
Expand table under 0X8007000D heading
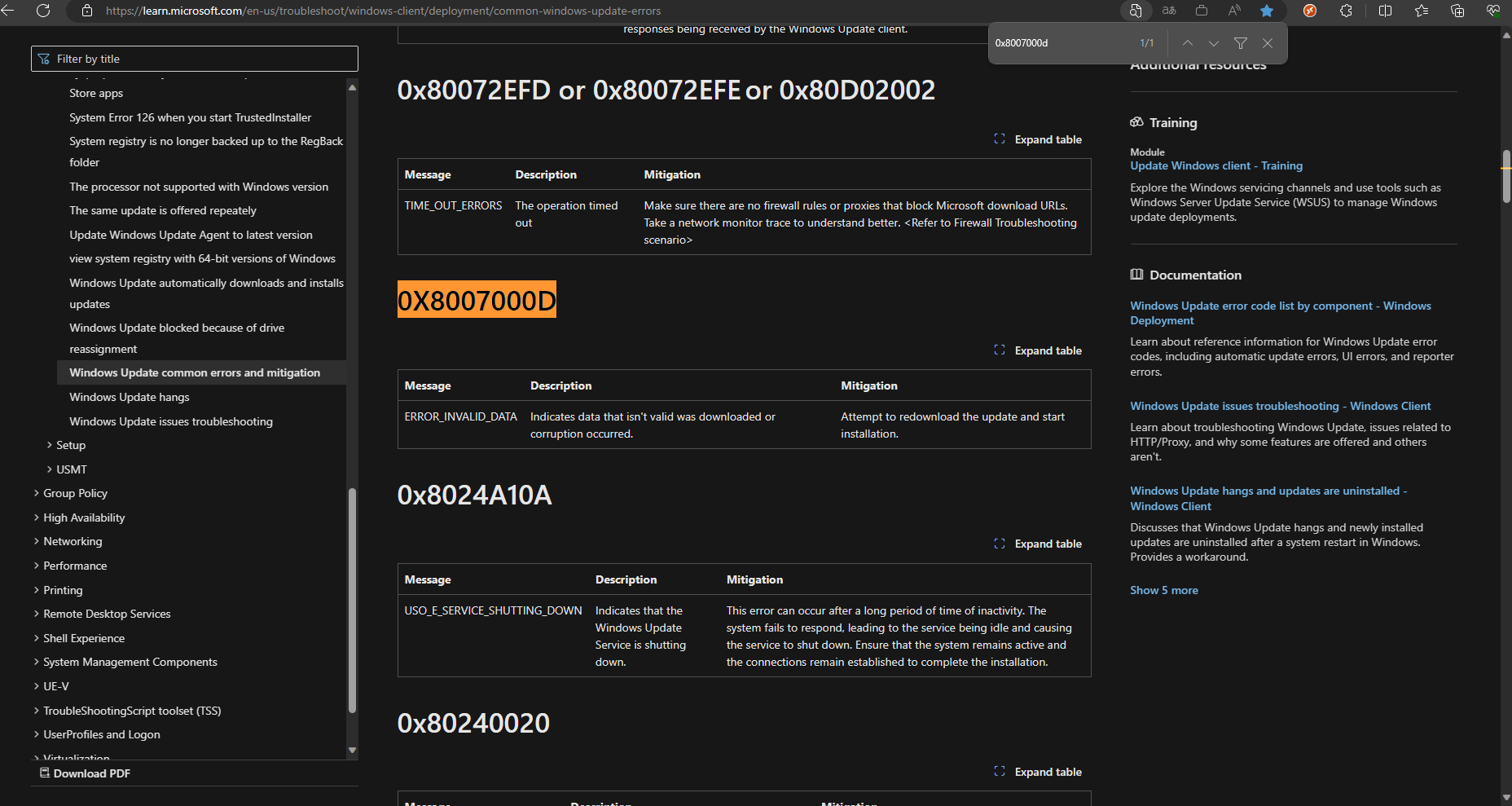[1038, 350]
